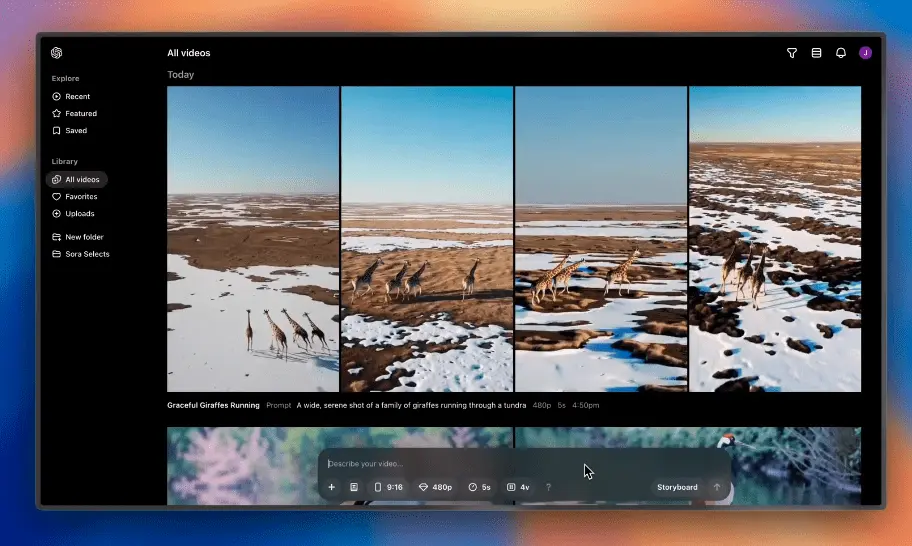This screenshot has height=546, width=912.
Task: Open the purple J account avatar
Action: 865,53
